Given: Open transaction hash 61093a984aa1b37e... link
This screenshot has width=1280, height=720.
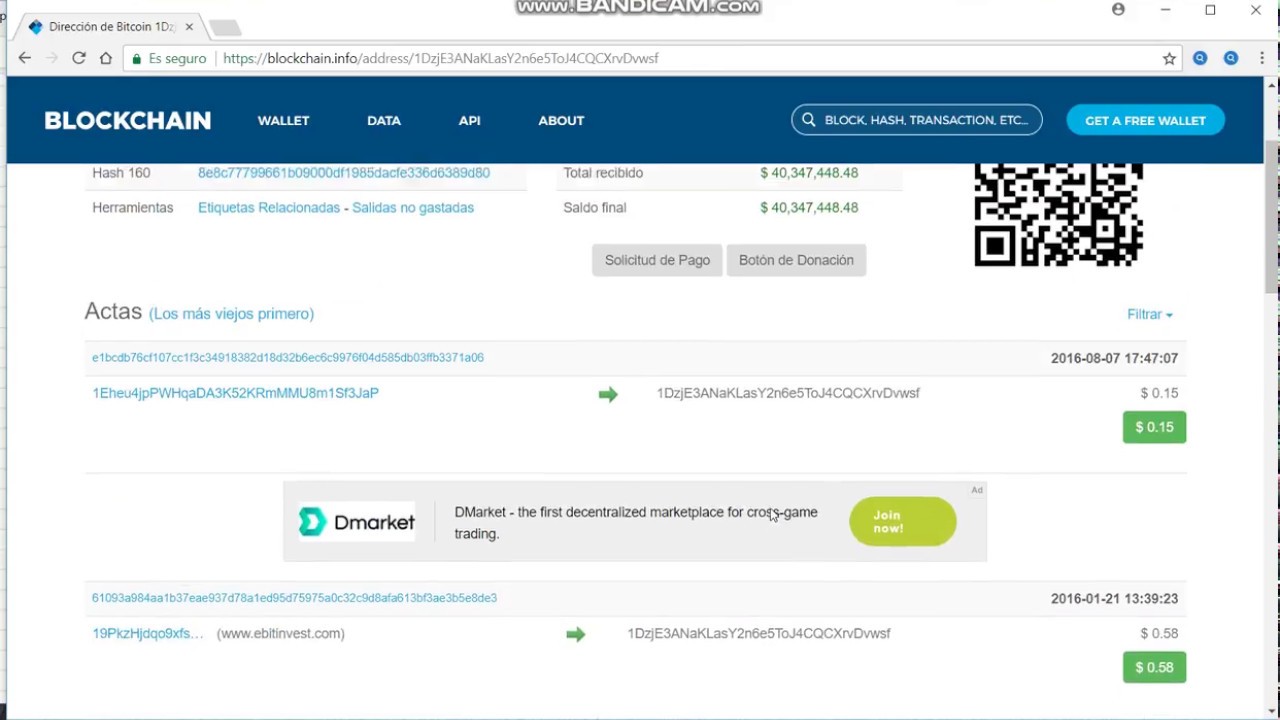Looking at the screenshot, I should click(294, 598).
